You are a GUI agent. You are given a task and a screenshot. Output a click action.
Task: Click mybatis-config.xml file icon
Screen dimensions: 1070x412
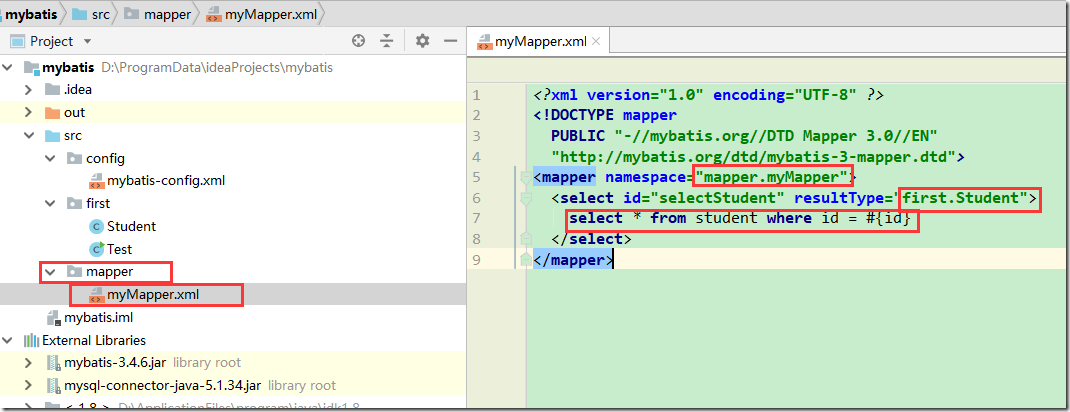pyautogui.click(x=96, y=181)
